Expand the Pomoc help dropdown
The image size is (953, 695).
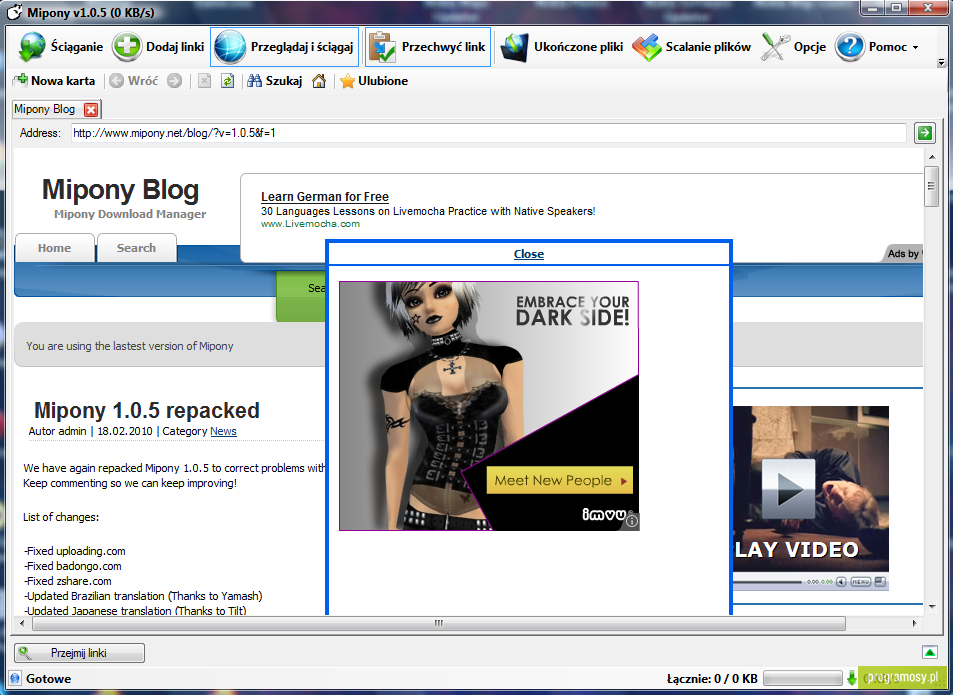[876, 47]
